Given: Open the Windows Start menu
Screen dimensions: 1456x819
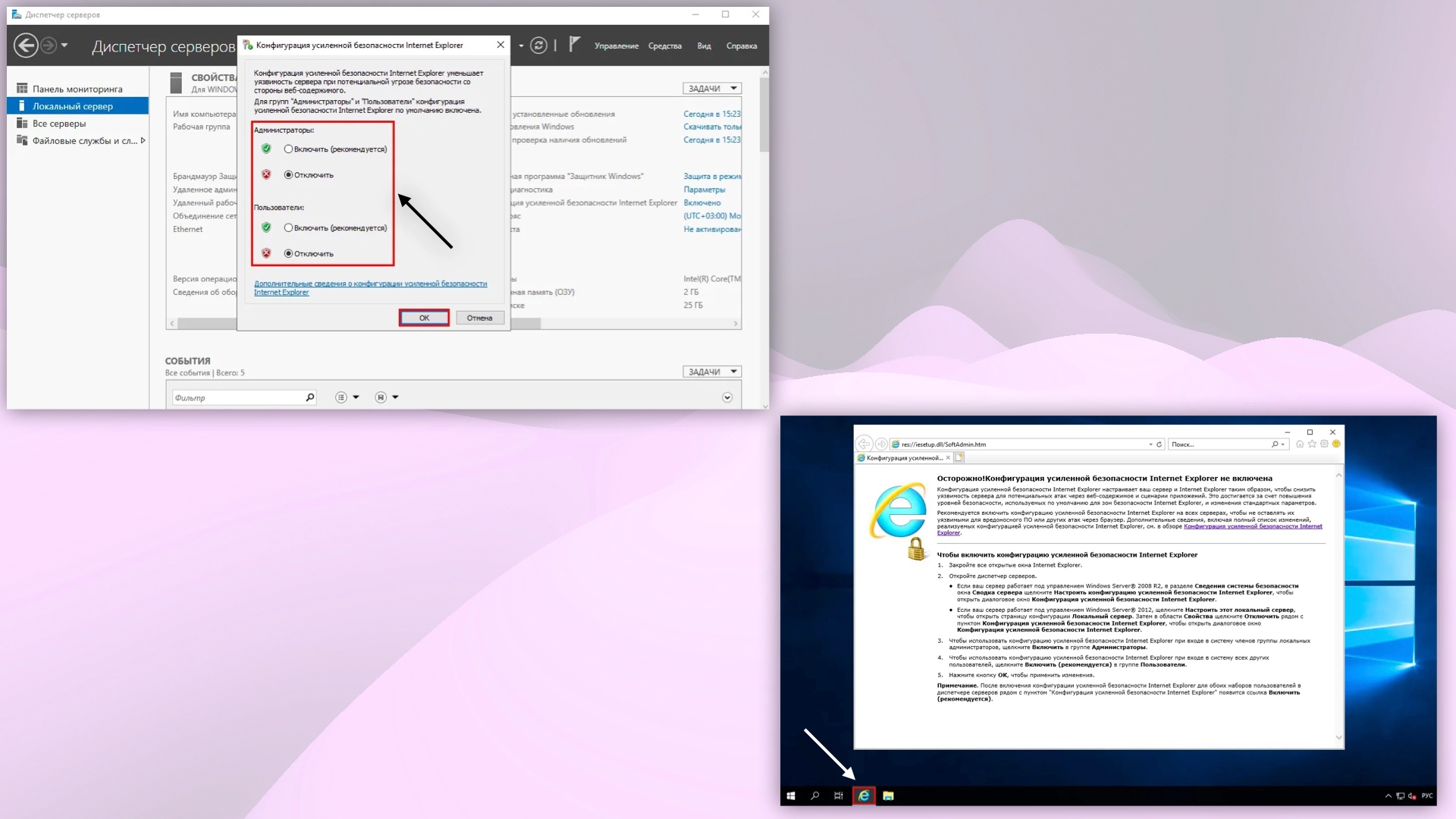Looking at the screenshot, I should pyautogui.click(x=791, y=795).
